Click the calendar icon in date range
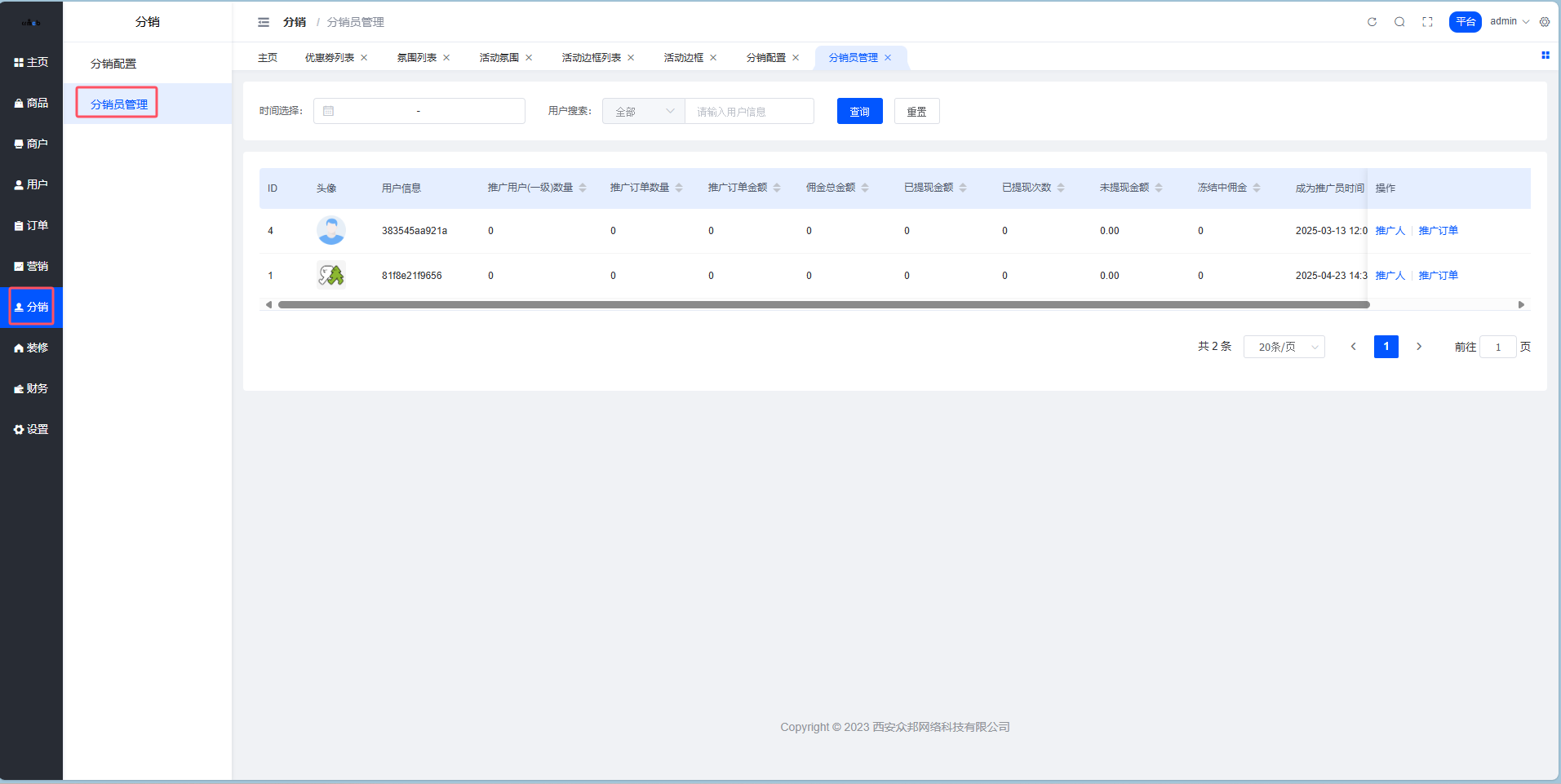This screenshot has width=1561, height=784. tap(329, 111)
